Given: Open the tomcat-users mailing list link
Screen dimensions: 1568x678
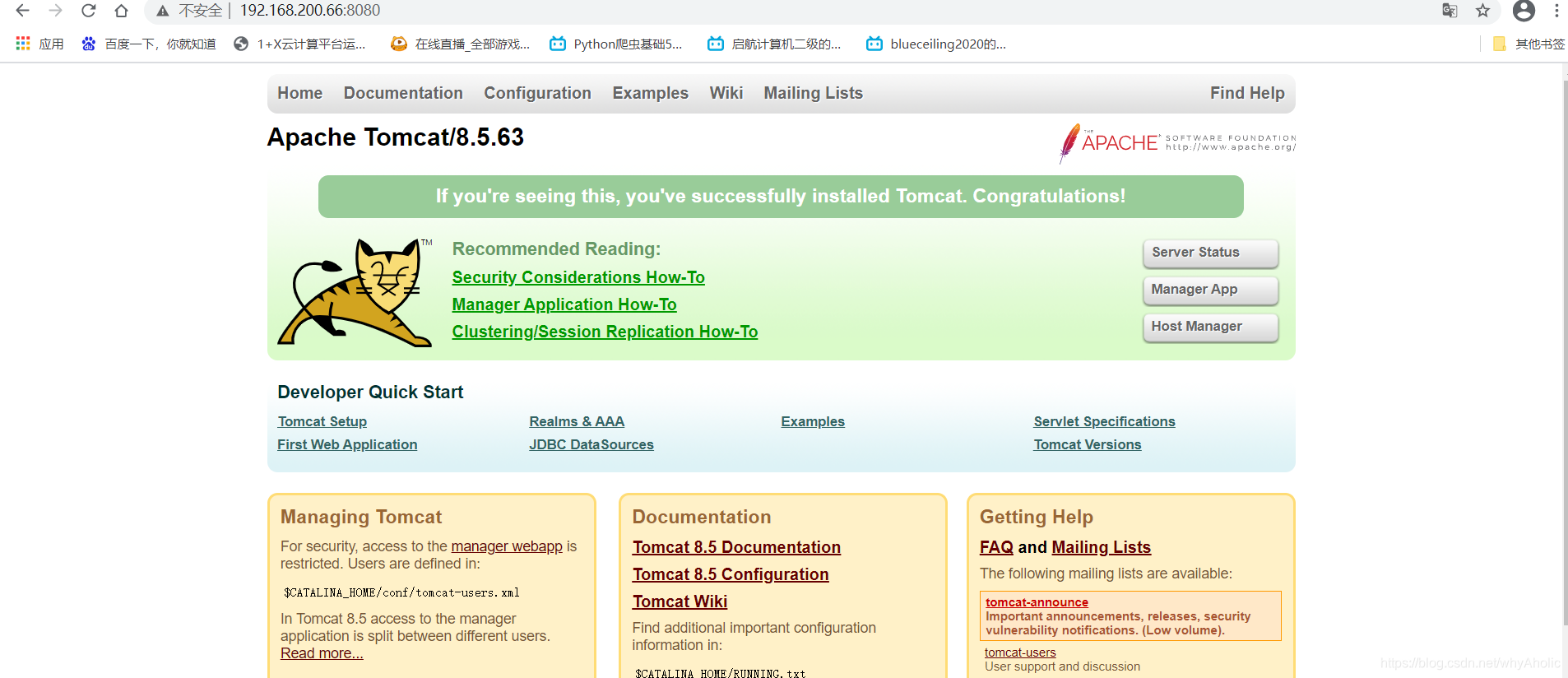Looking at the screenshot, I should click(1020, 652).
